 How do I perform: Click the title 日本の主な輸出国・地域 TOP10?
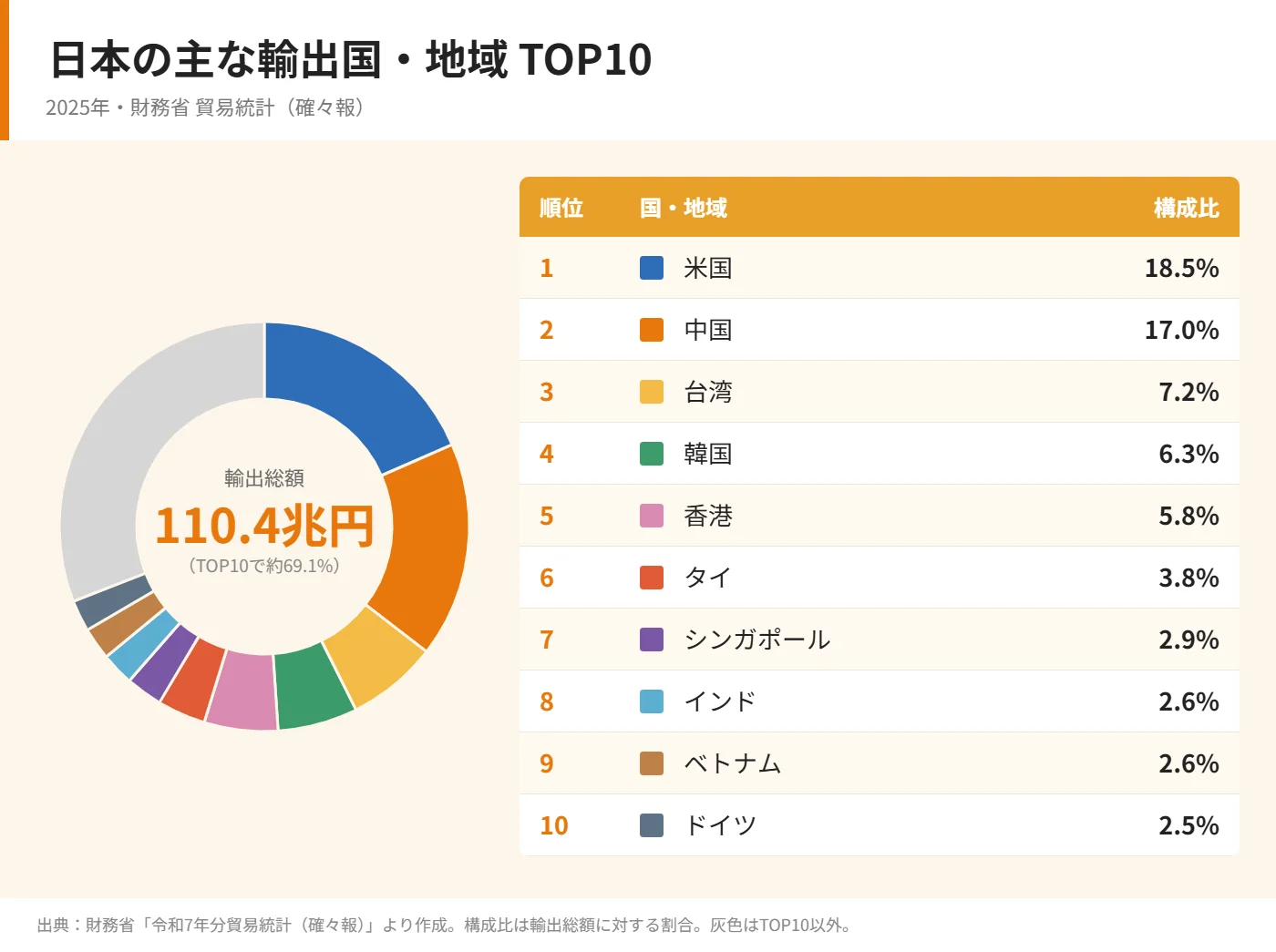click(351, 59)
